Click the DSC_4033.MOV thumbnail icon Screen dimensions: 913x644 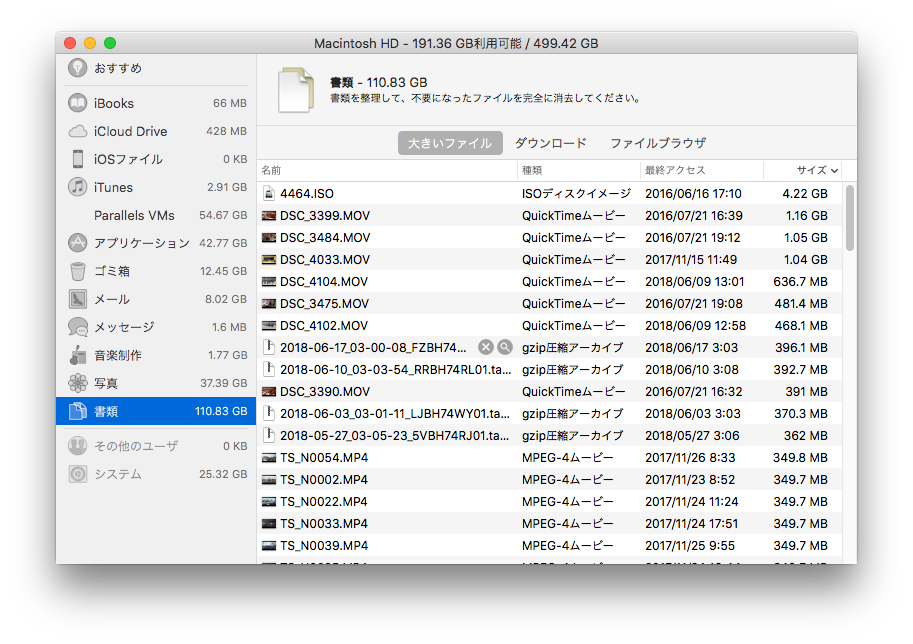point(268,260)
